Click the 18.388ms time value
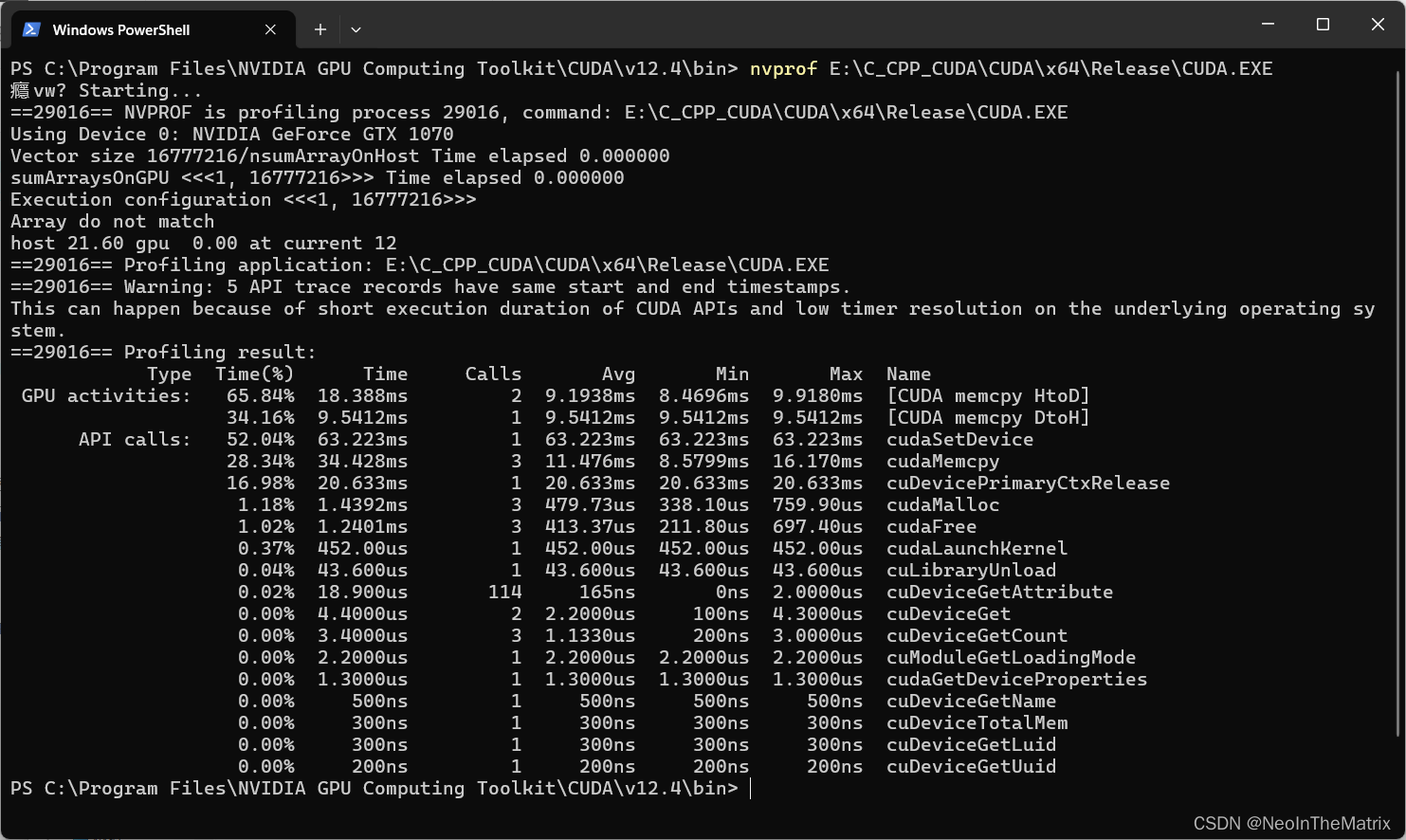The height and width of the screenshot is (840, 1406). 362,395
